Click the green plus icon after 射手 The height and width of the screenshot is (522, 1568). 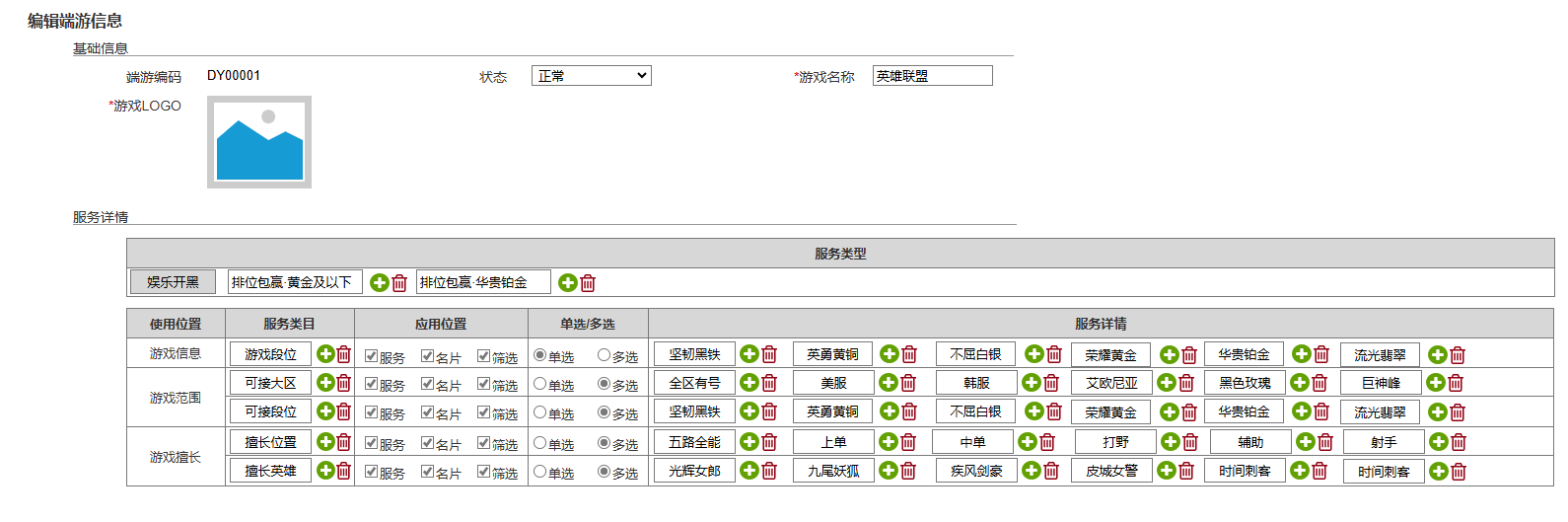coord(1439,442)
